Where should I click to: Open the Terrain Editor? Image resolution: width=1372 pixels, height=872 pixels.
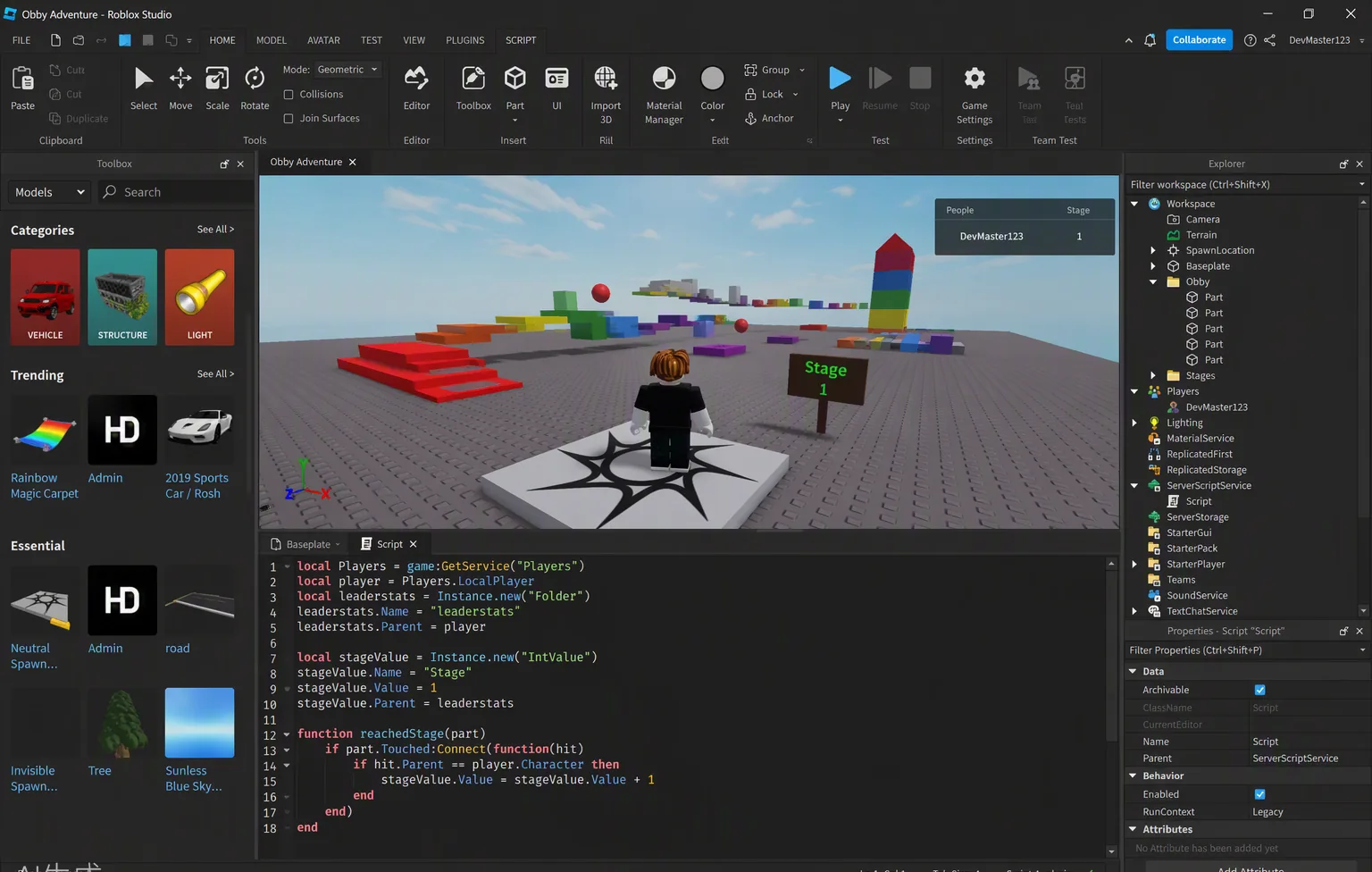416,88
